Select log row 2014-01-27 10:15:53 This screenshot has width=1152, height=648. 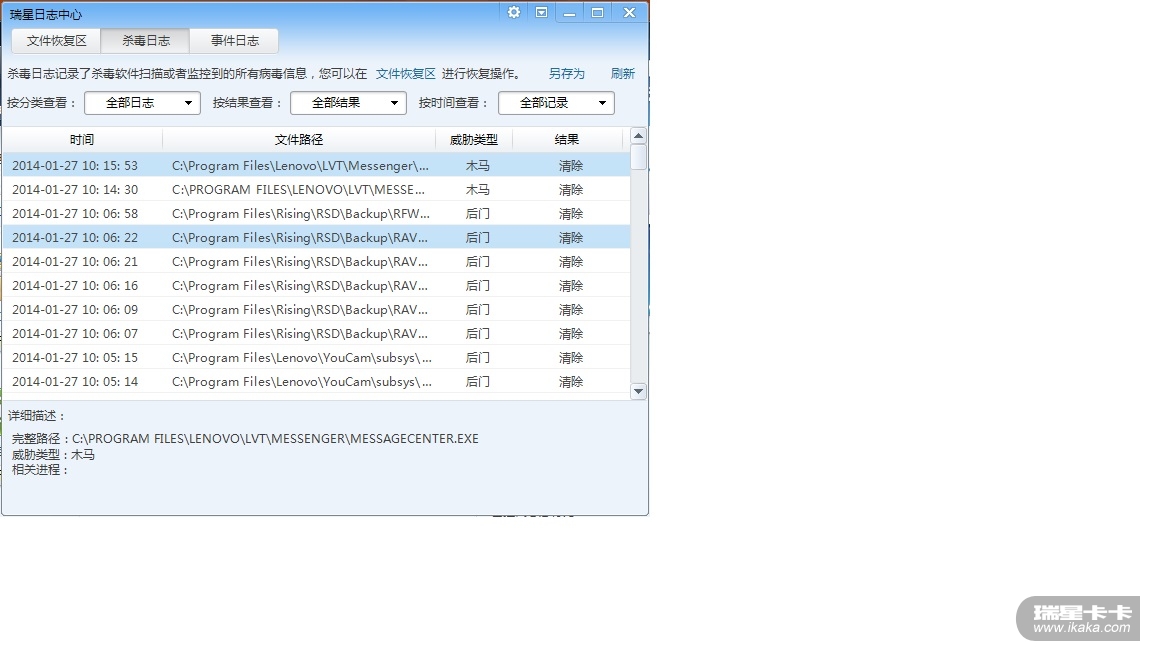(316, 165)
